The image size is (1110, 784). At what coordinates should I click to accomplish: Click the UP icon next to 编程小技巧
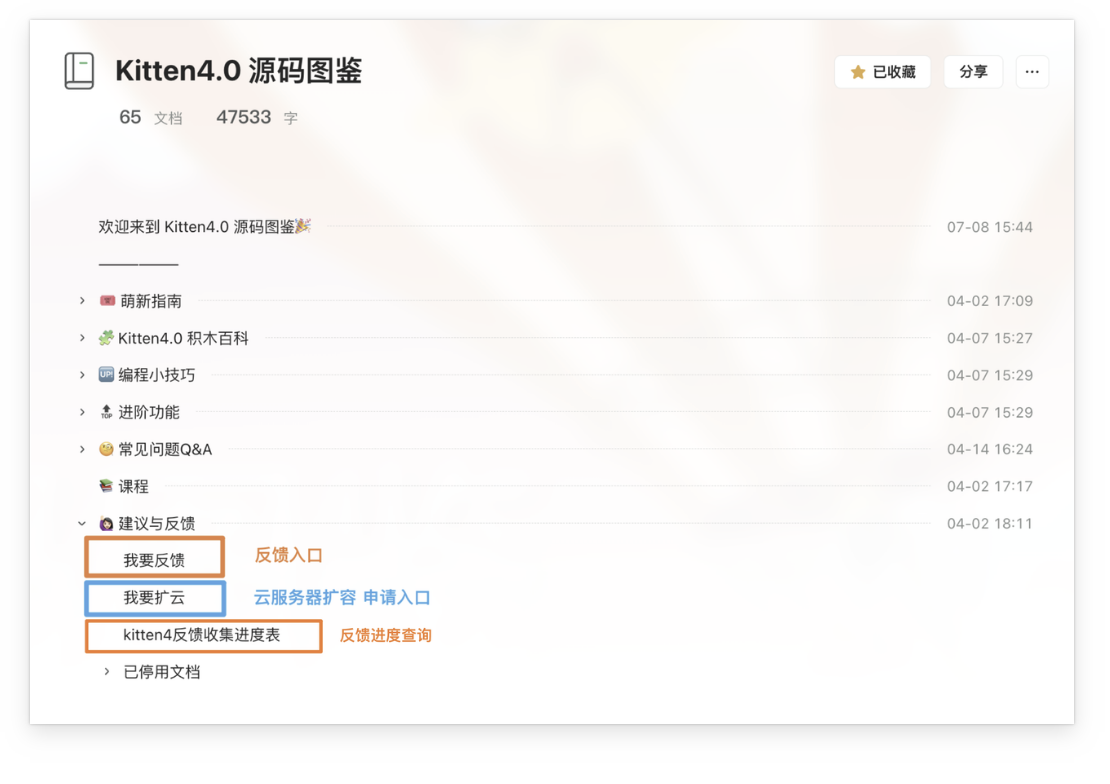[x=106, y=375]
